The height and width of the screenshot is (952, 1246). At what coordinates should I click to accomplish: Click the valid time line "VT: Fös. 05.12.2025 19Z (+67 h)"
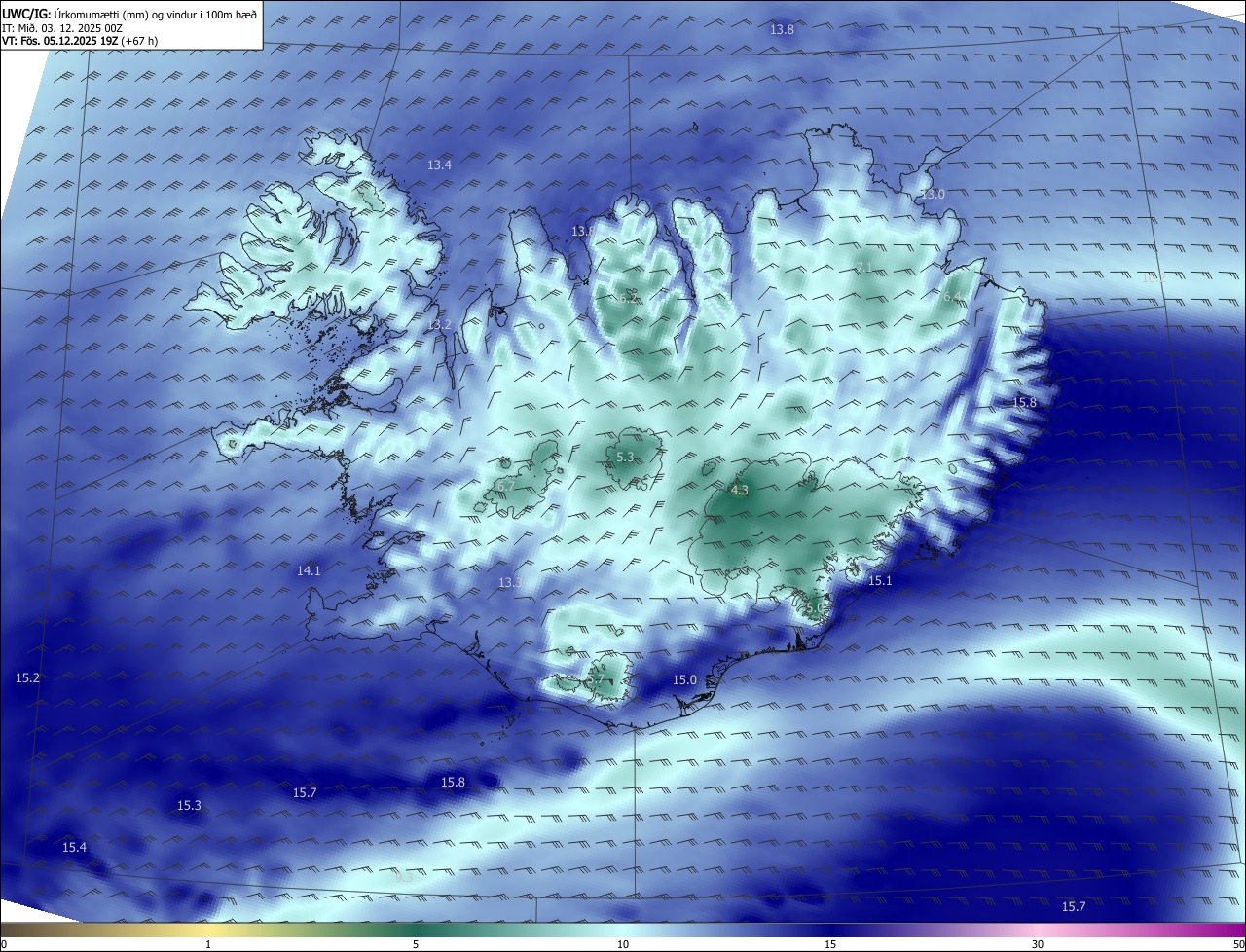click(80, 41)
